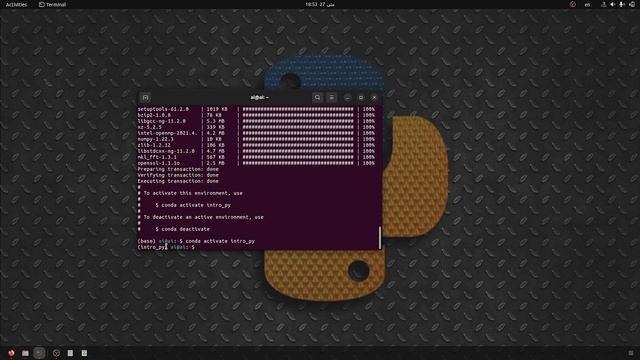Click '# To activate this environment, use' line
640x360 pixels.
click(x=190, y=193)
